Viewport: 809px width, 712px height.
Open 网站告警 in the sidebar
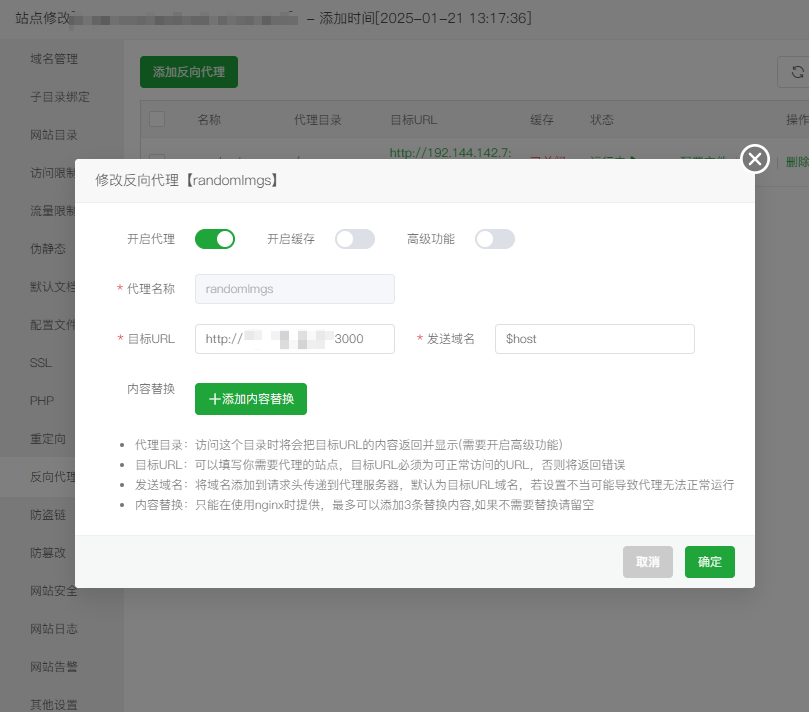54,667
